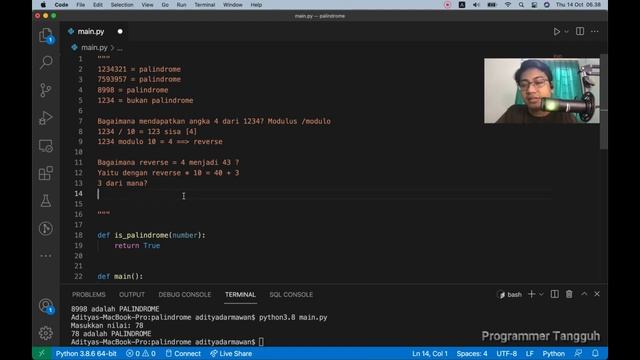Screen dimensions: 640x360
Task: Split the terminal panel
Action: click(x=554, y=294)
